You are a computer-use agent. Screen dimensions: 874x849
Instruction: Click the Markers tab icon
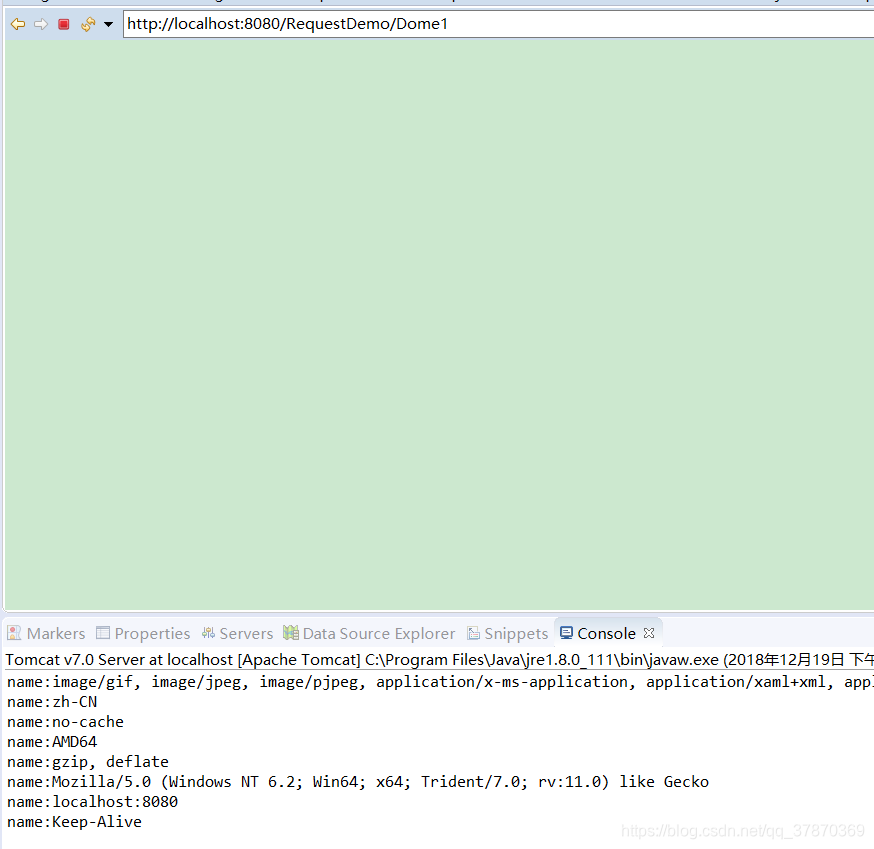coord(14,633)
